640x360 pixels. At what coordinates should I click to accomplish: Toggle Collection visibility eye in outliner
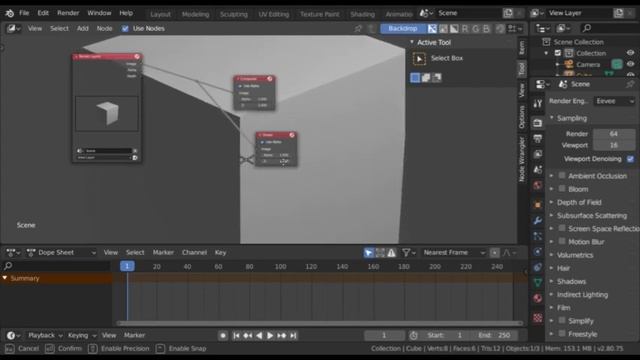630,53
